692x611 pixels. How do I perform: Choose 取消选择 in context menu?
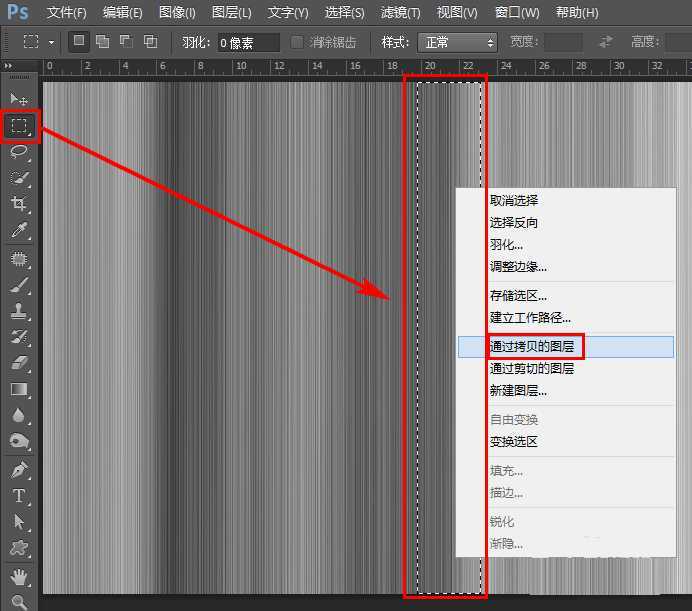click(x=565, y=201)
